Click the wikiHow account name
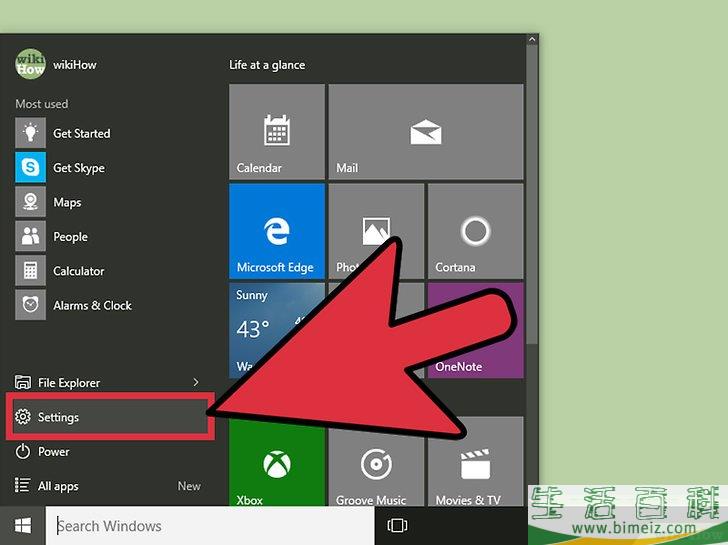The image size is (728, 545). point(75,65)
